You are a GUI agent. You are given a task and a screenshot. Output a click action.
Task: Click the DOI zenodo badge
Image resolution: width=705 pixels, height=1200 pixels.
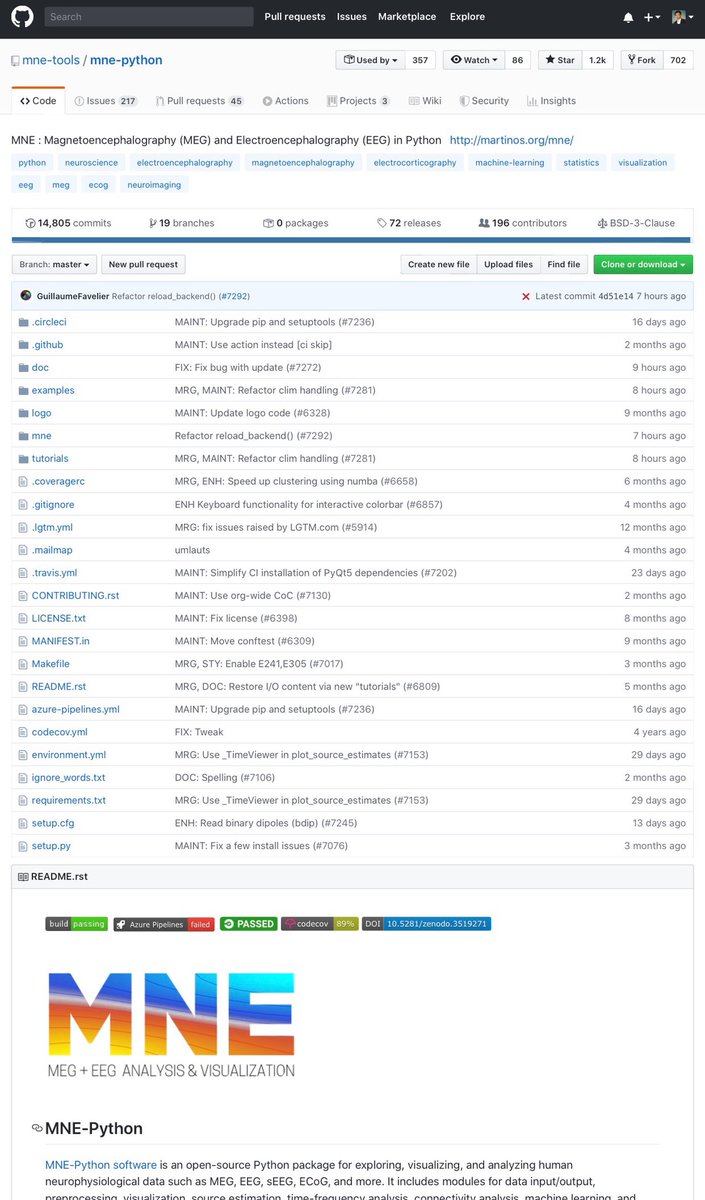(x=426, y=924)
